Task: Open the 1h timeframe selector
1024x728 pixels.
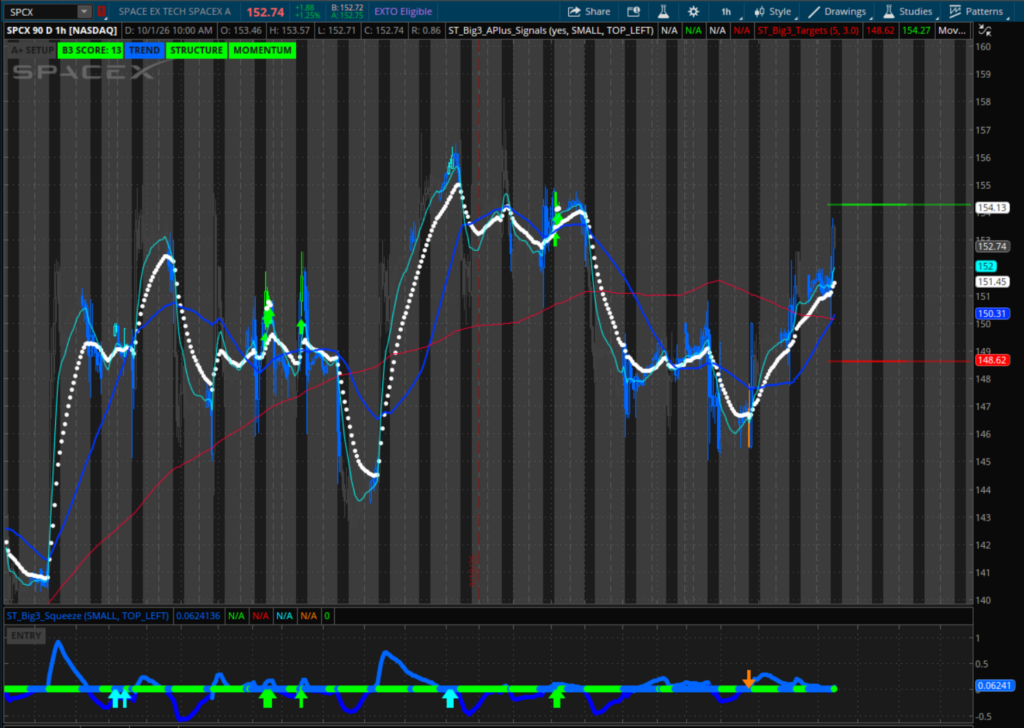Action: tap(727, 12)
